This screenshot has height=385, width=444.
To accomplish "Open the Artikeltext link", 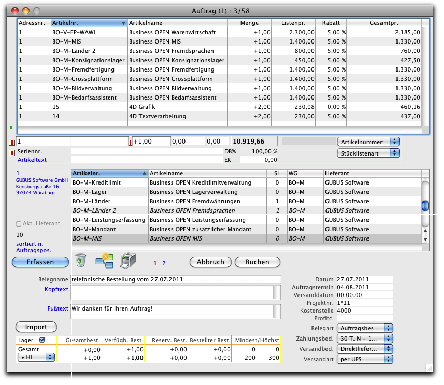I will coord(32,160).
